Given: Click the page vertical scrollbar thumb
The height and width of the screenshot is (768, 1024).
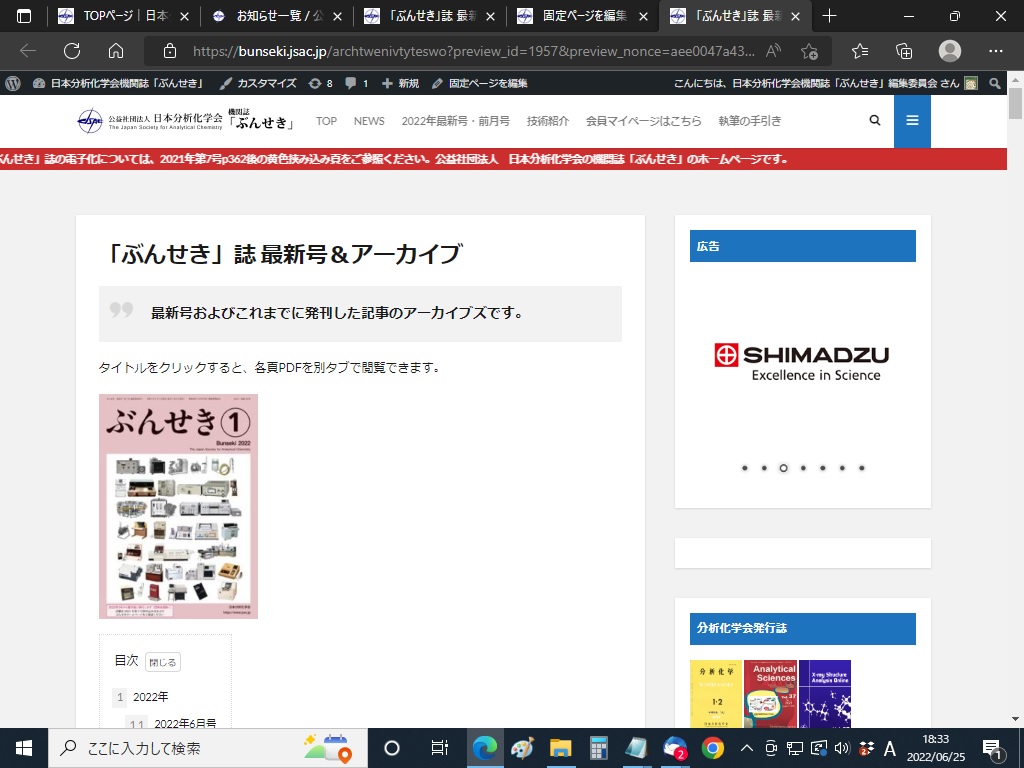Looking at the screenshot, I should [x=1015, y=103].
